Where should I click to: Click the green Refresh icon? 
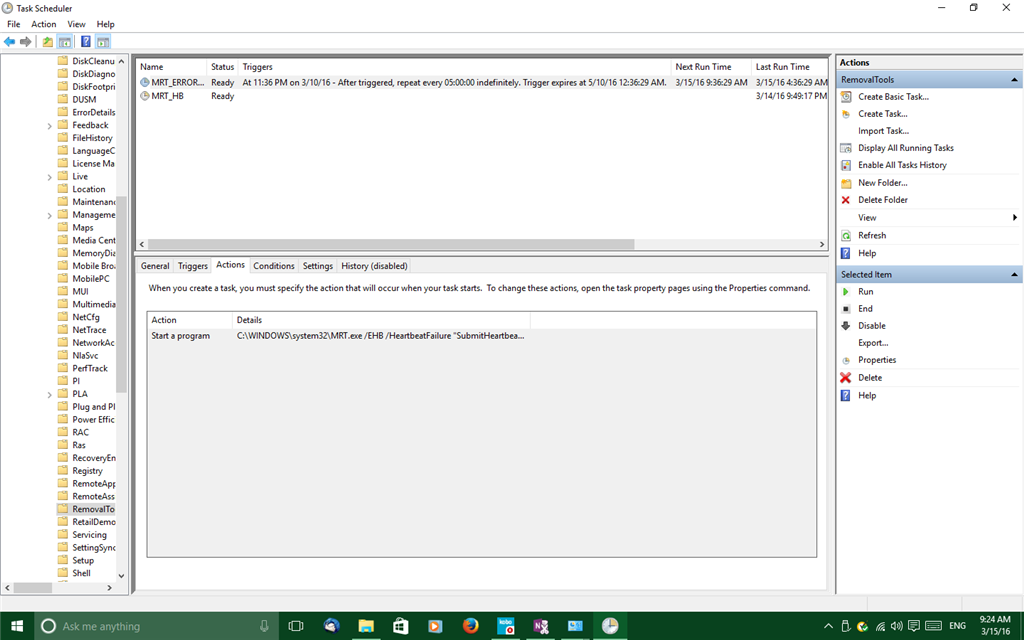[846, 236]
